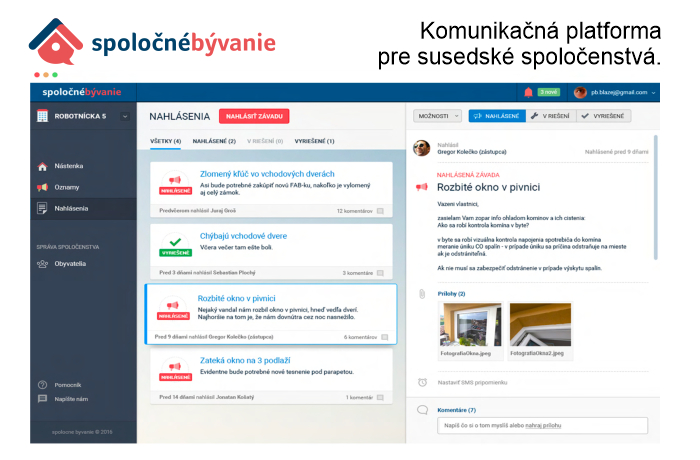Click the comment input field
This screenshot has height=460, width=700.
point(542,426)
